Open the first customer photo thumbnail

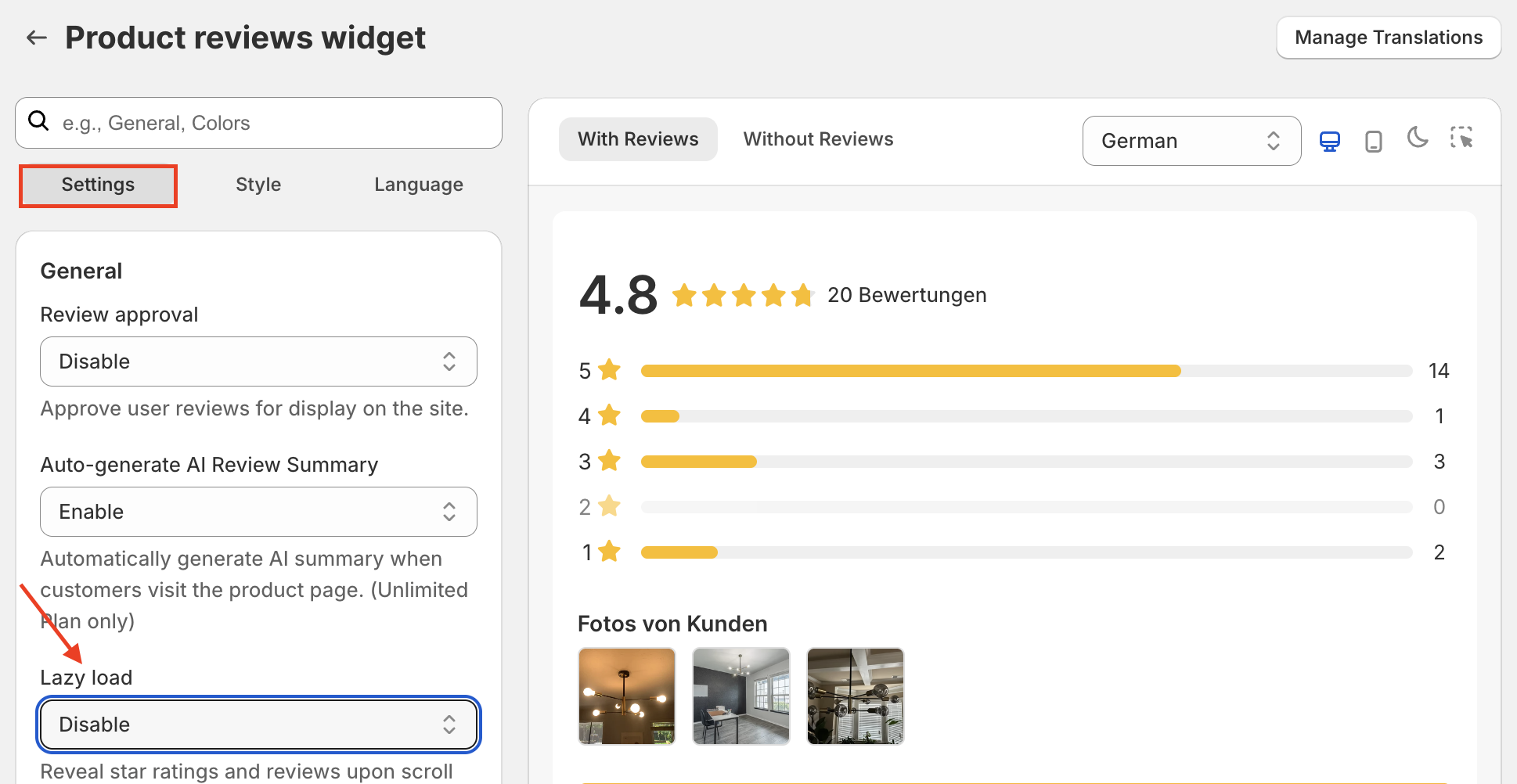[x=627, y=696]
